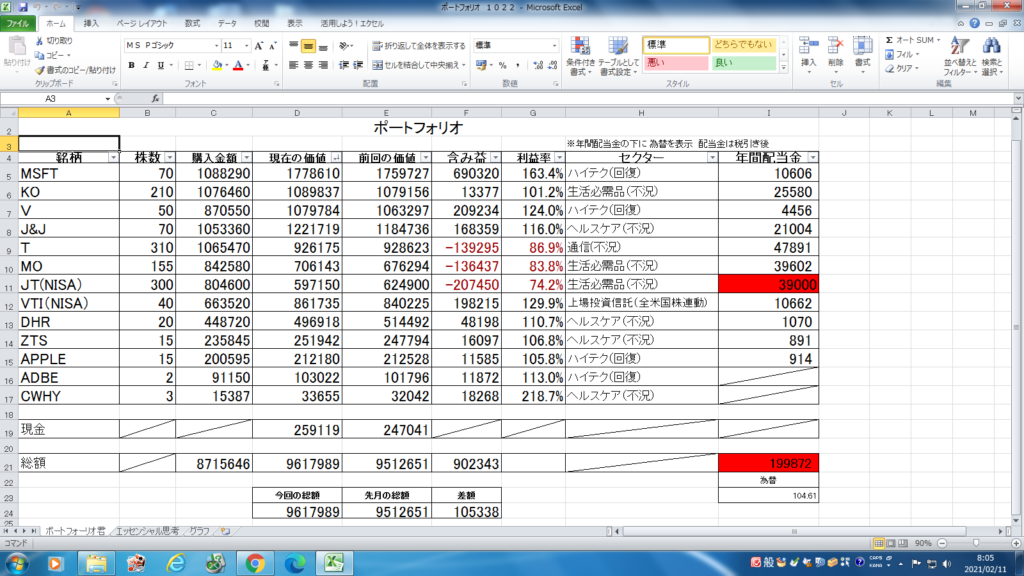Switch to the ページレイアウト ribbon tab

(x=142, y=24)
